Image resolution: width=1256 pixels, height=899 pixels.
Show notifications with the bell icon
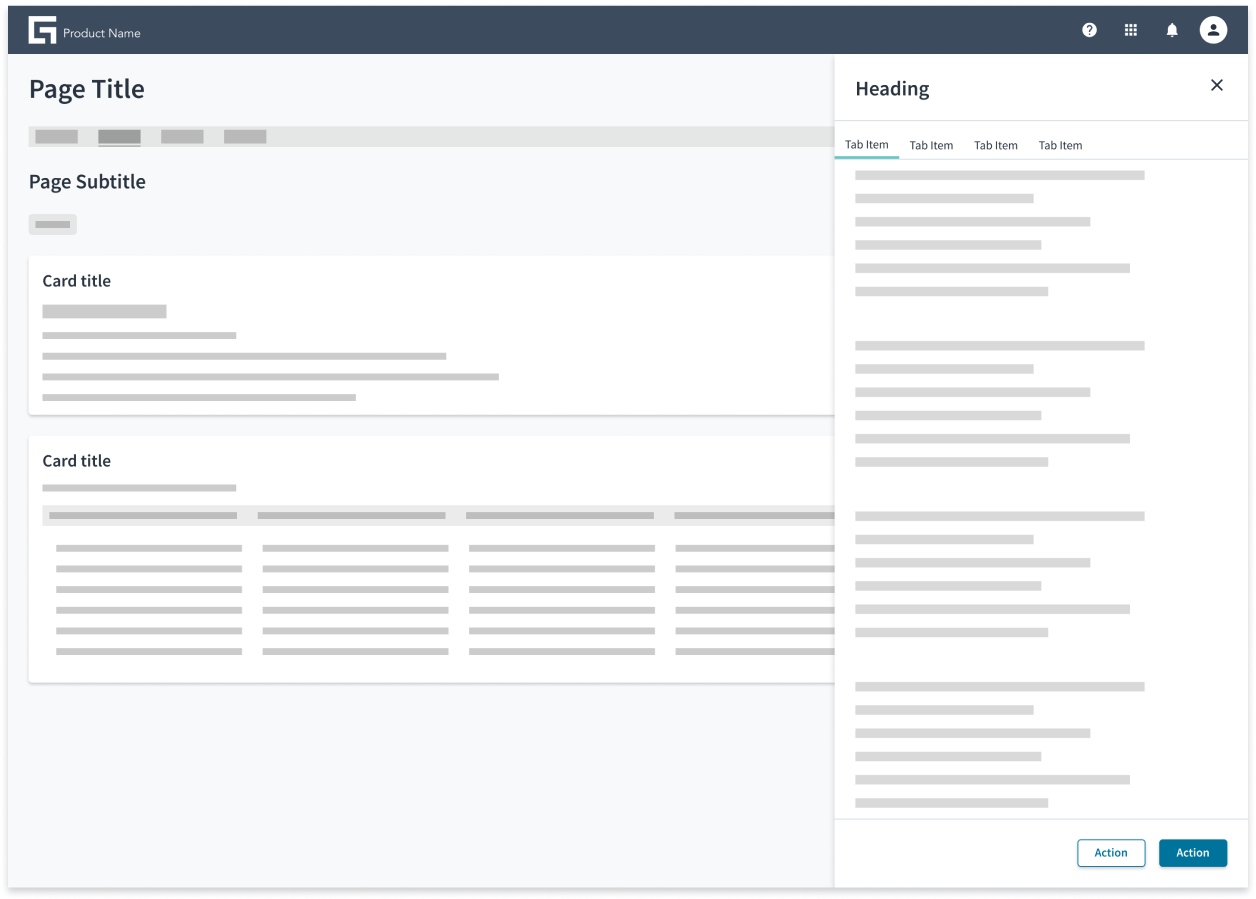pyautogui.click(x=1172, y=30)
